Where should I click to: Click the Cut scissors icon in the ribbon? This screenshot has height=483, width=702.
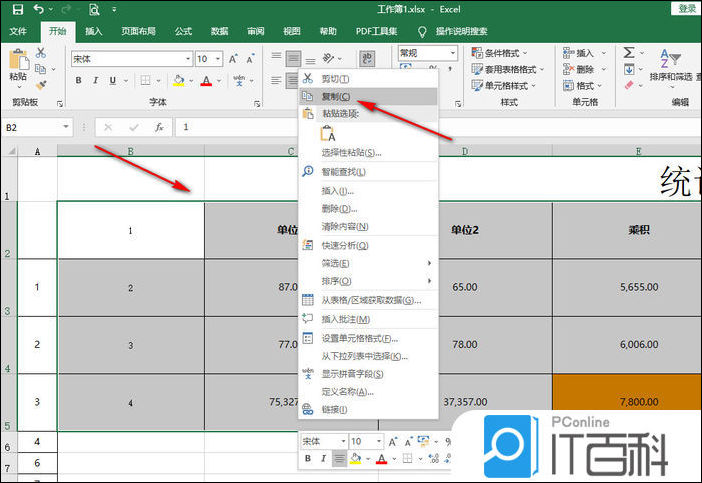pos(41,52)
